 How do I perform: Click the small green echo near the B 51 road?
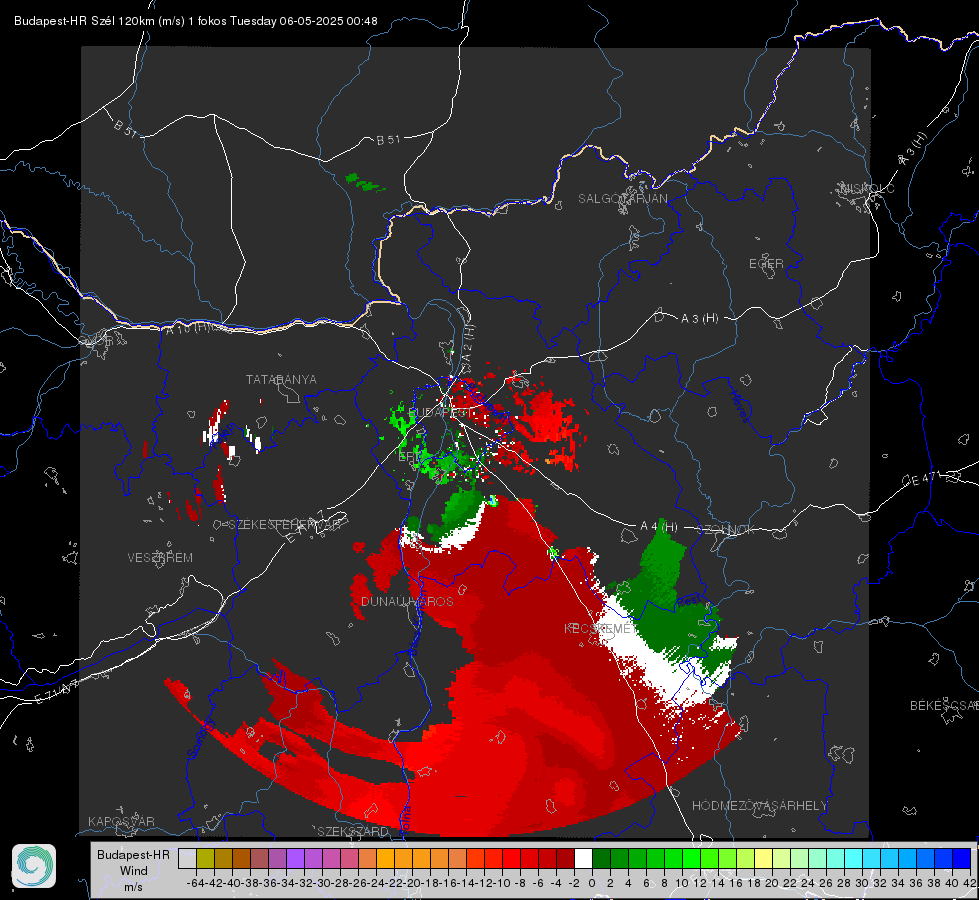pyautogui.click(x=365, y=183)
